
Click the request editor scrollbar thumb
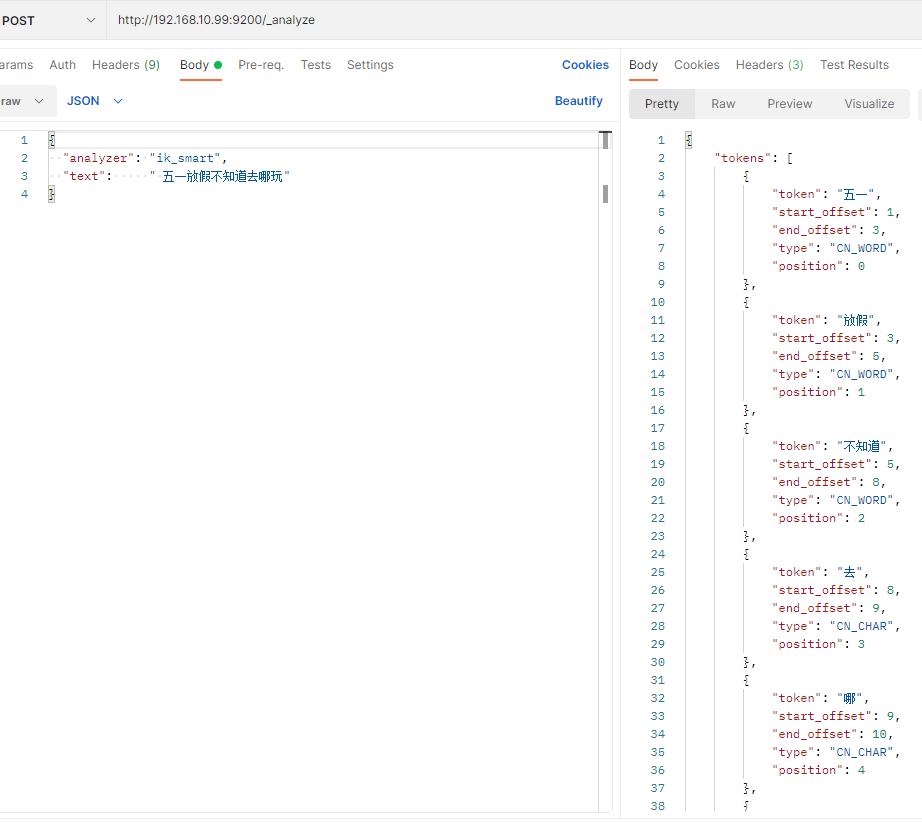click(606, 193)
